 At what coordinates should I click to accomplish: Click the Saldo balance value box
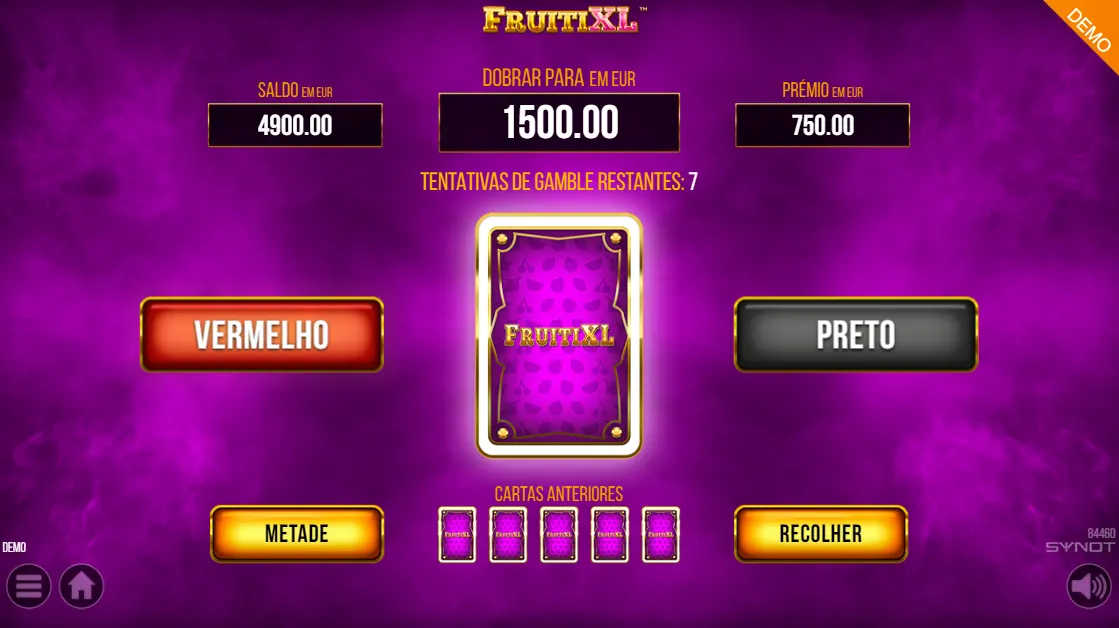[x=295, y=126]
